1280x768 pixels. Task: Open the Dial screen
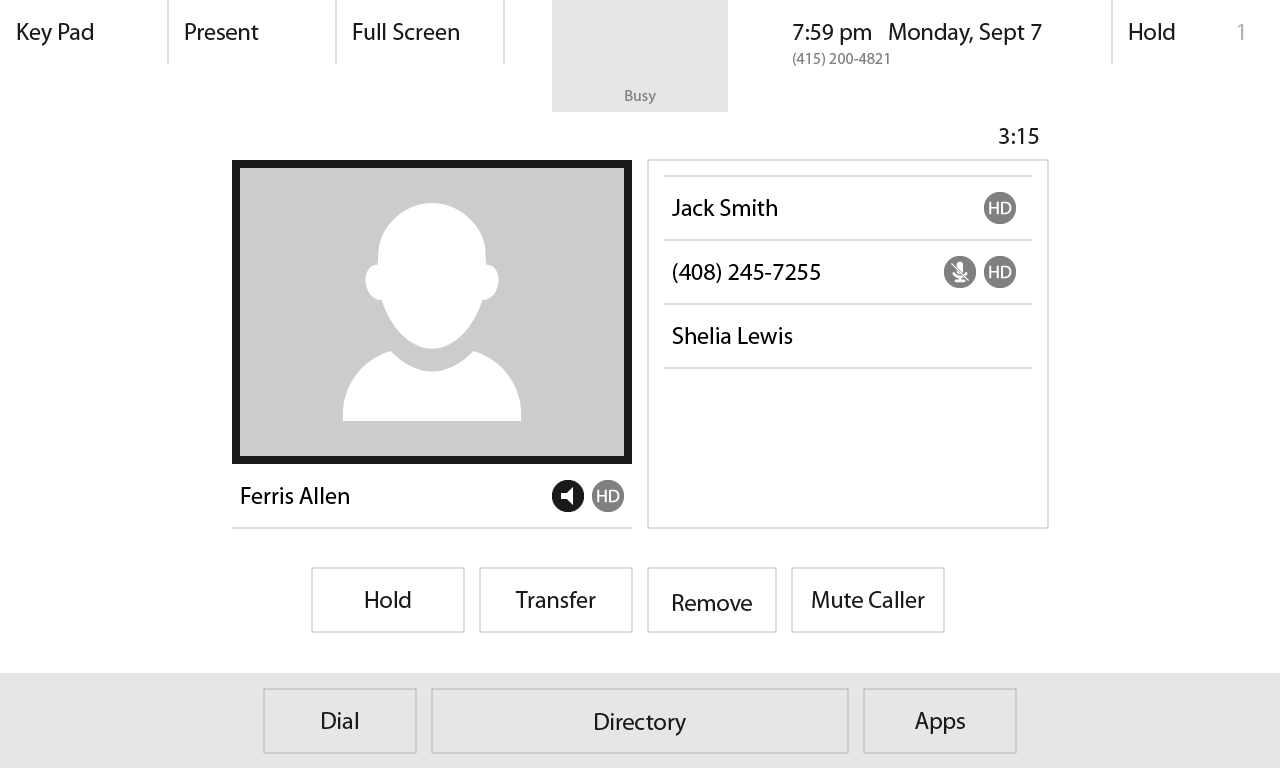click(340, 721)
